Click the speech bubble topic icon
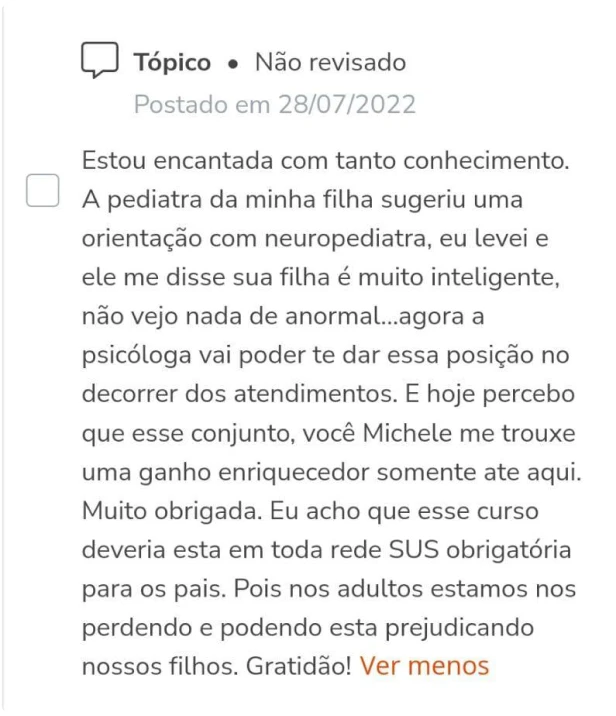Screen dimensions: 616x716 point(100,60)
